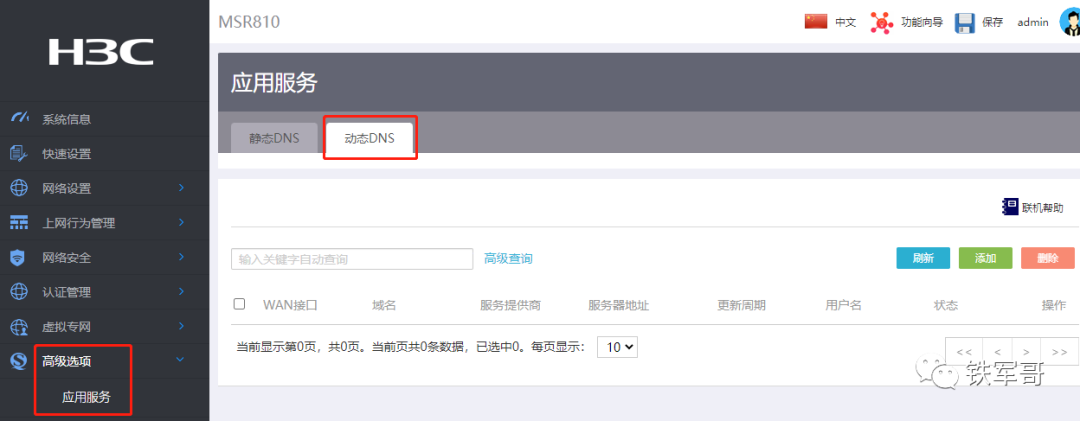Image resolution: width=1080 pixels, height=421 pixels.
Task: Open 快速设置 in the sidebar
Action: click(67, 154)
